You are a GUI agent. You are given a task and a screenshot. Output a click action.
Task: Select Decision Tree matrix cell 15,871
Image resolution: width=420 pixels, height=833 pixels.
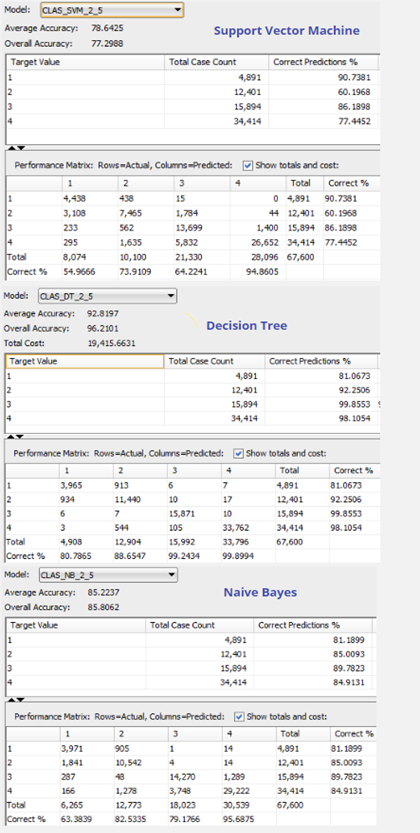[x=183, y=514]
